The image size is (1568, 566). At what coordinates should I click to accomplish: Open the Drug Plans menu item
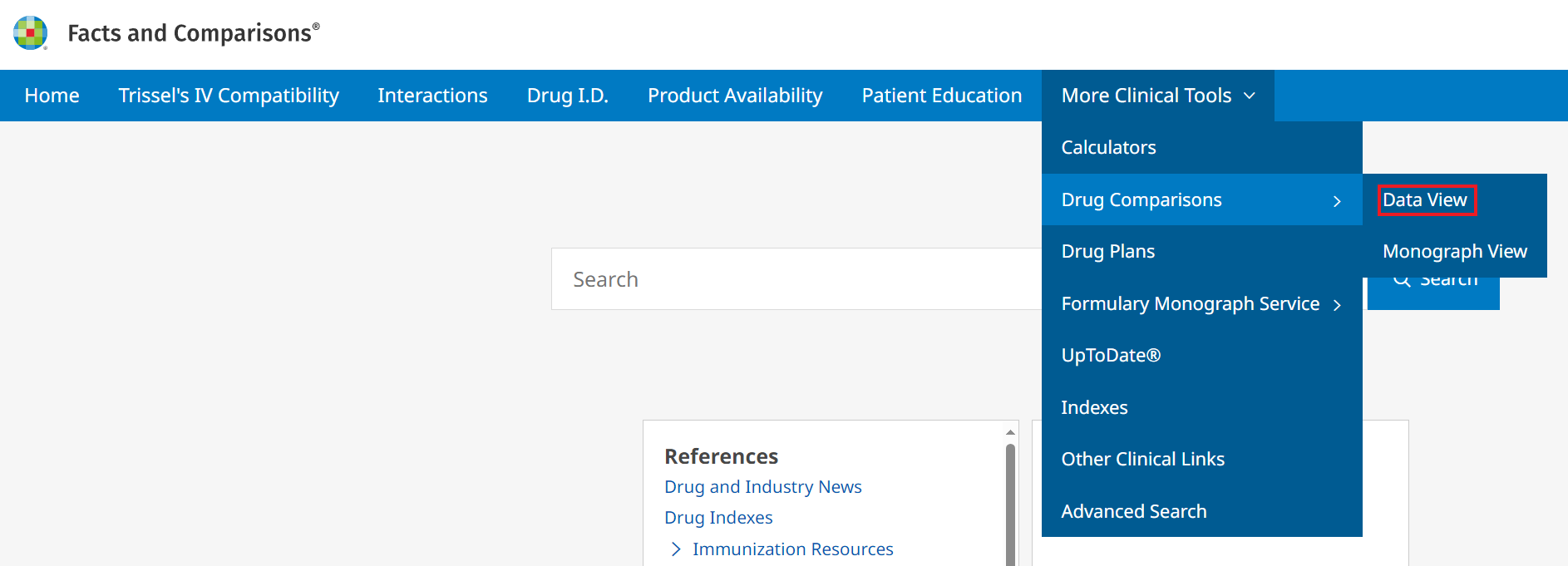[x=1107, y=251]
